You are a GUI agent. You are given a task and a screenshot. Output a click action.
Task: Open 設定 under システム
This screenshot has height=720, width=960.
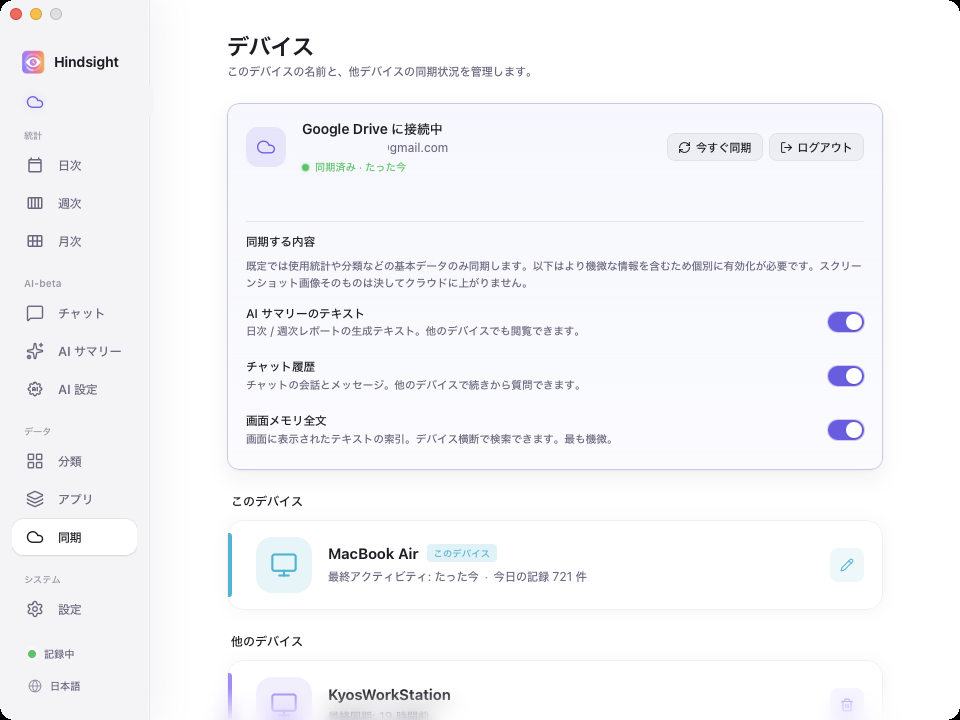74,609
